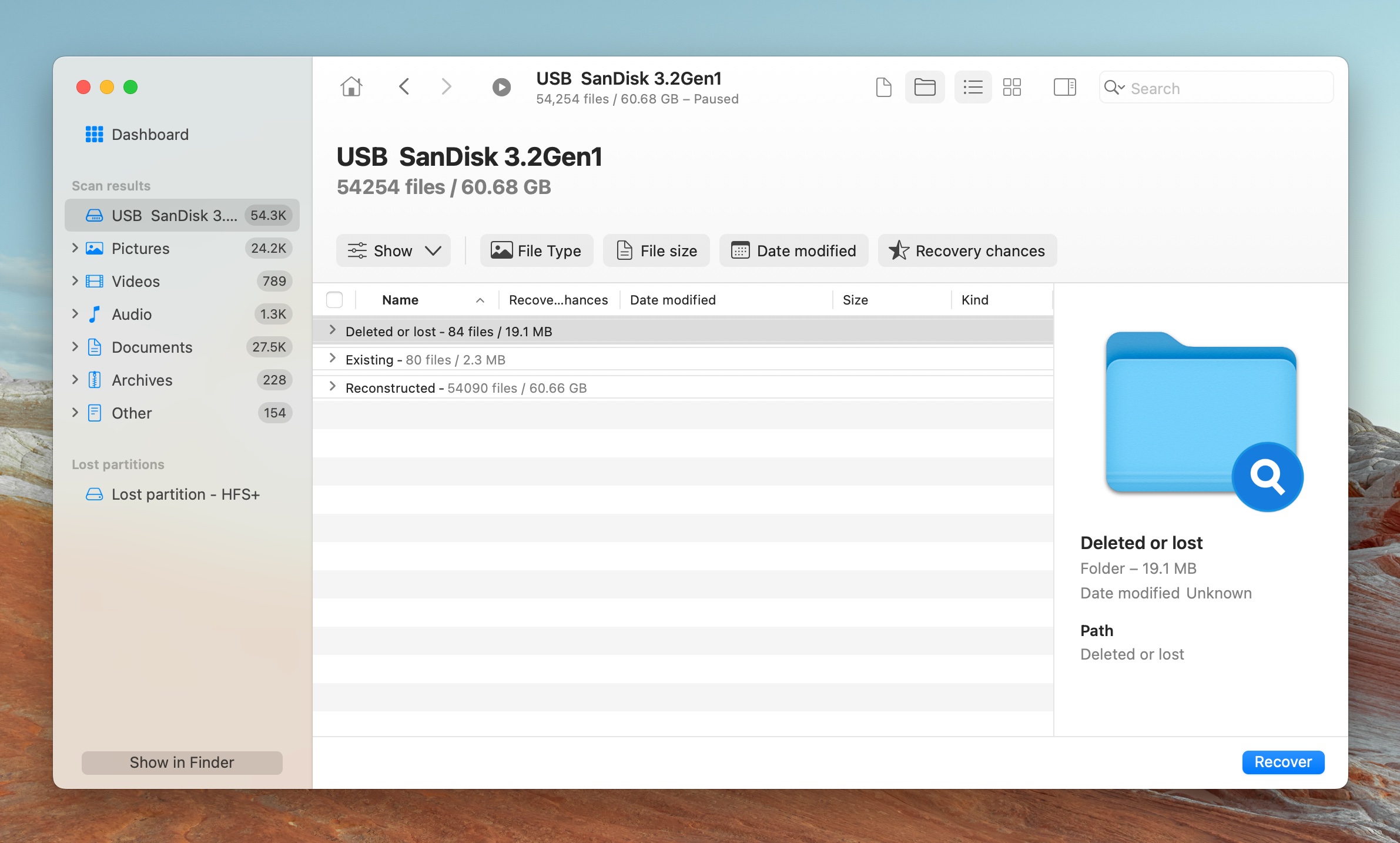
Task: Select row Existing - 80 files
Action: [682, 359]
